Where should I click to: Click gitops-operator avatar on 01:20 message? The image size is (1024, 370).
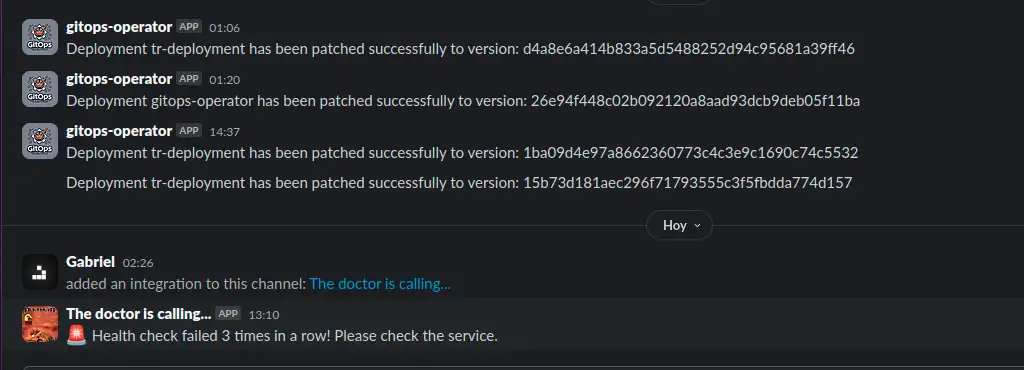pyautogui.click(x=40, y=89)
